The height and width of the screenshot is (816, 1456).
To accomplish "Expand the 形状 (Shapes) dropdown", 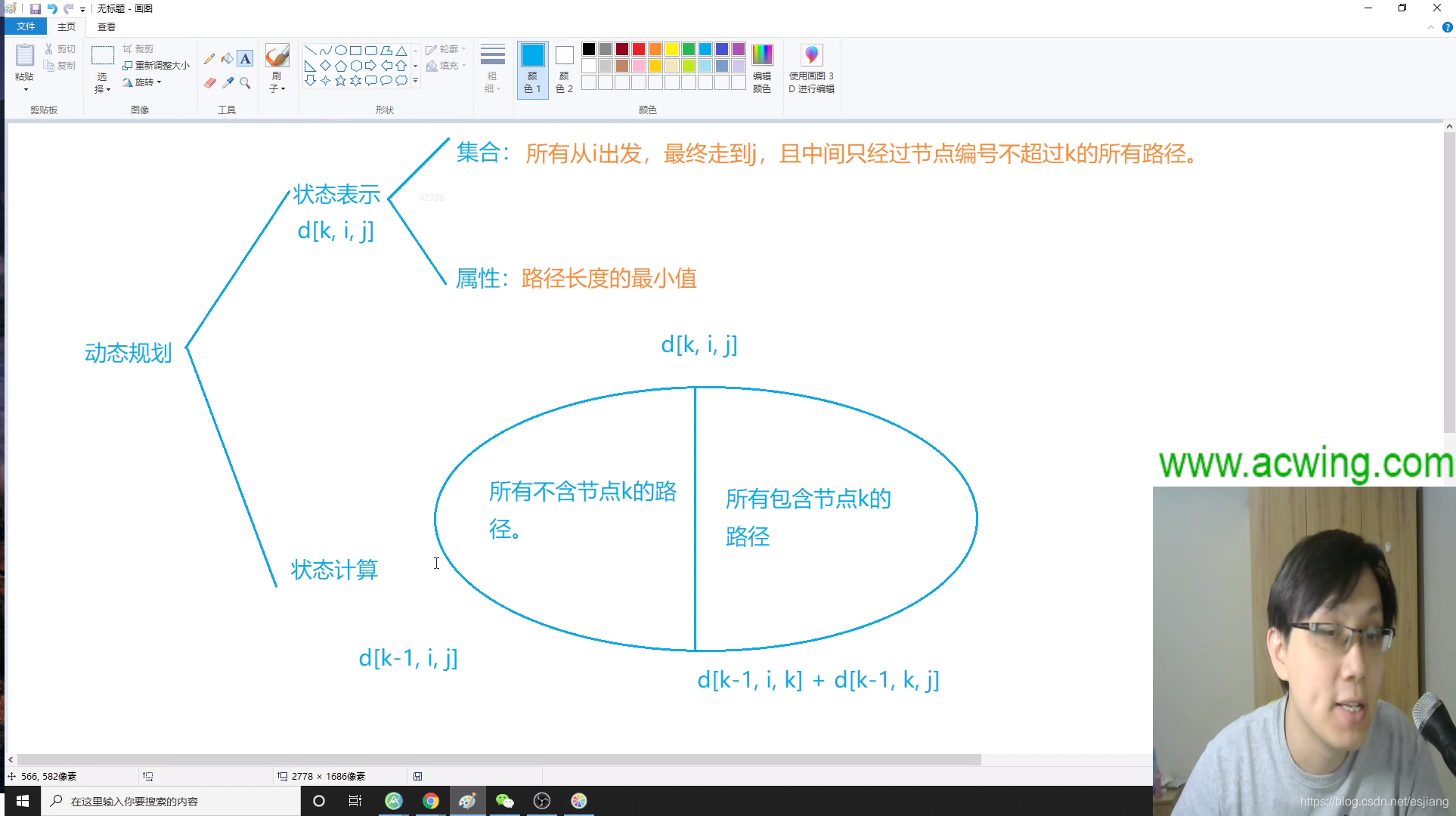I will coord(416,81).
